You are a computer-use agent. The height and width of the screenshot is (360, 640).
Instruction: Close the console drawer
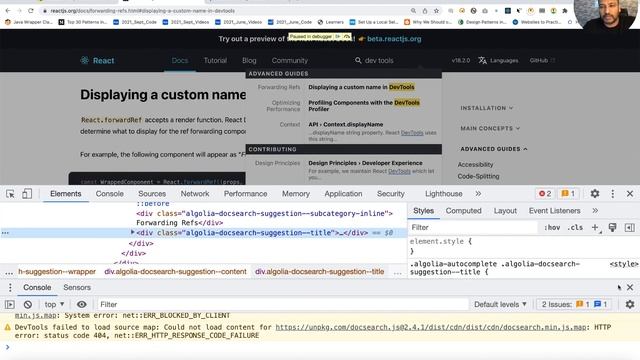coord(630,287)
